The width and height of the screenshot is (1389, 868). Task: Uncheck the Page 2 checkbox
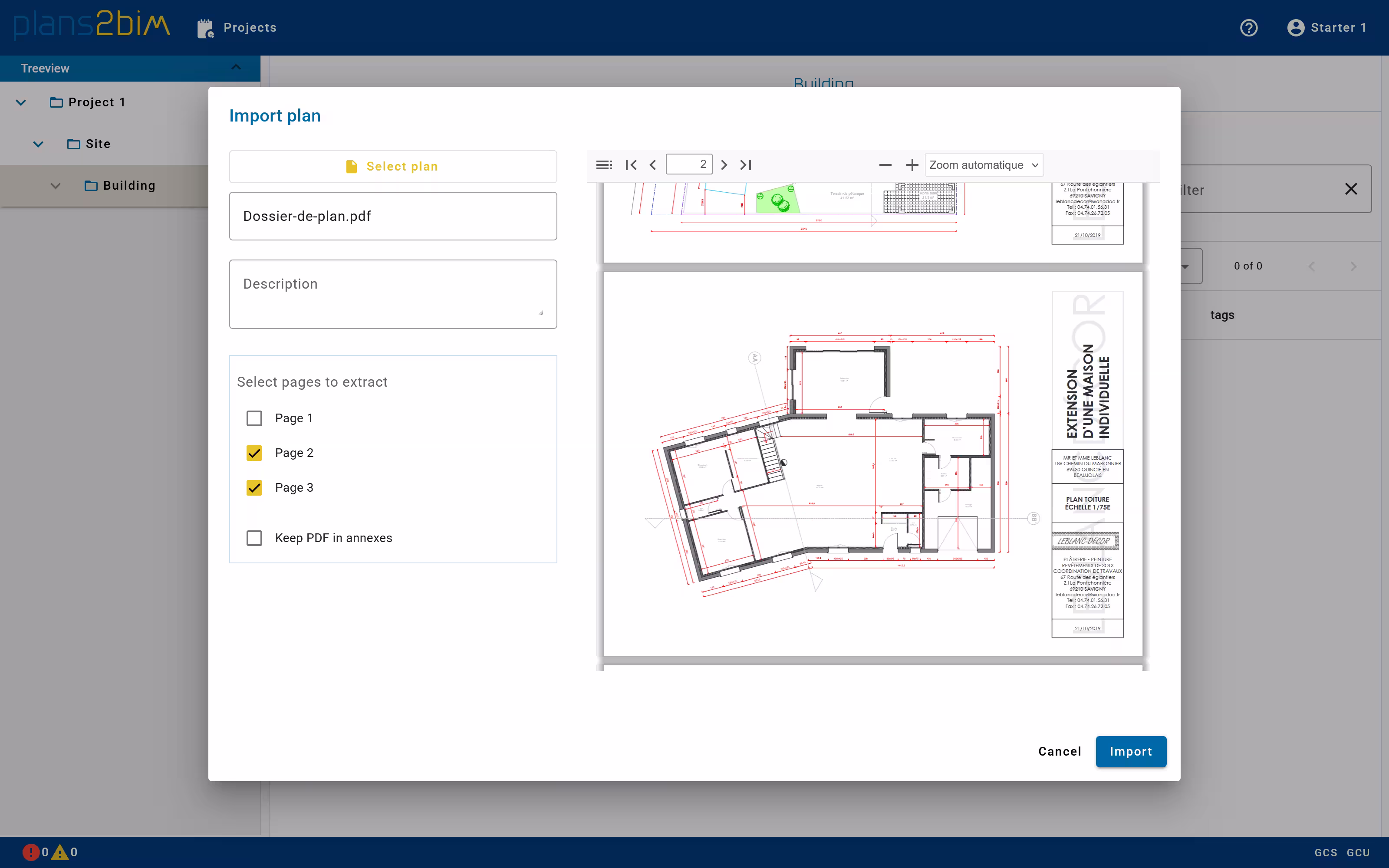coord(254,453)
